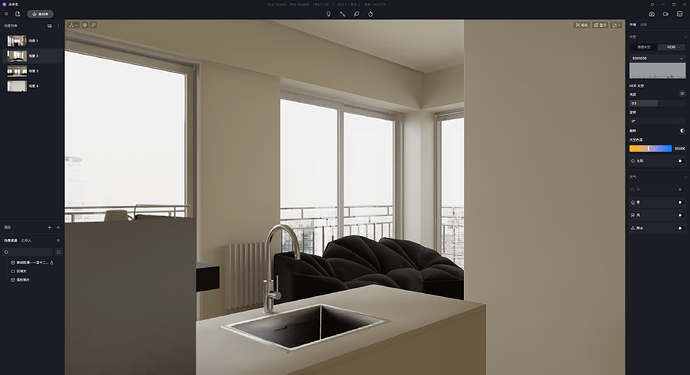Select the video recorder icon at top right
This screenshot has height=375, width=690.
[666, 14]
